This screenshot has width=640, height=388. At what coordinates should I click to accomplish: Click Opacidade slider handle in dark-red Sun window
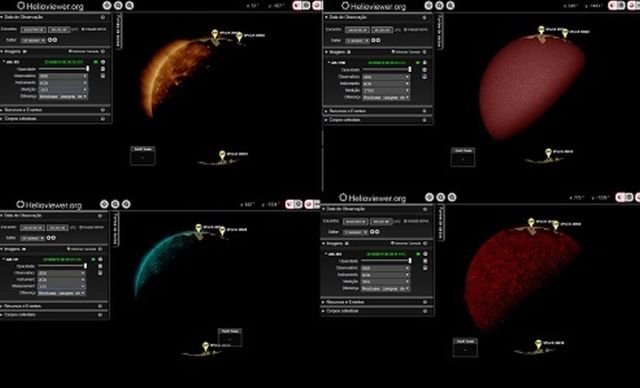tap(410, 261)
